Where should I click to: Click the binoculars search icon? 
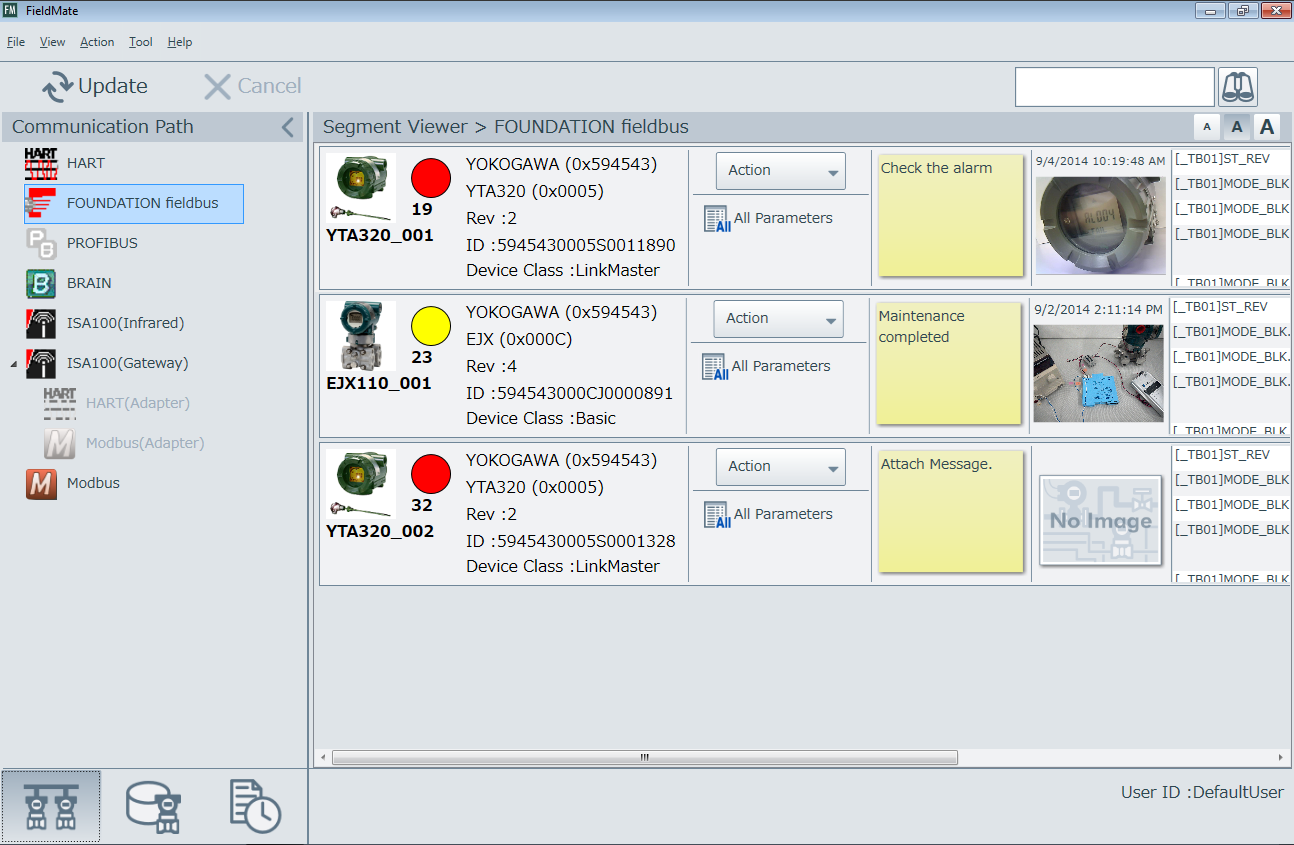[x=1238, y=87]
